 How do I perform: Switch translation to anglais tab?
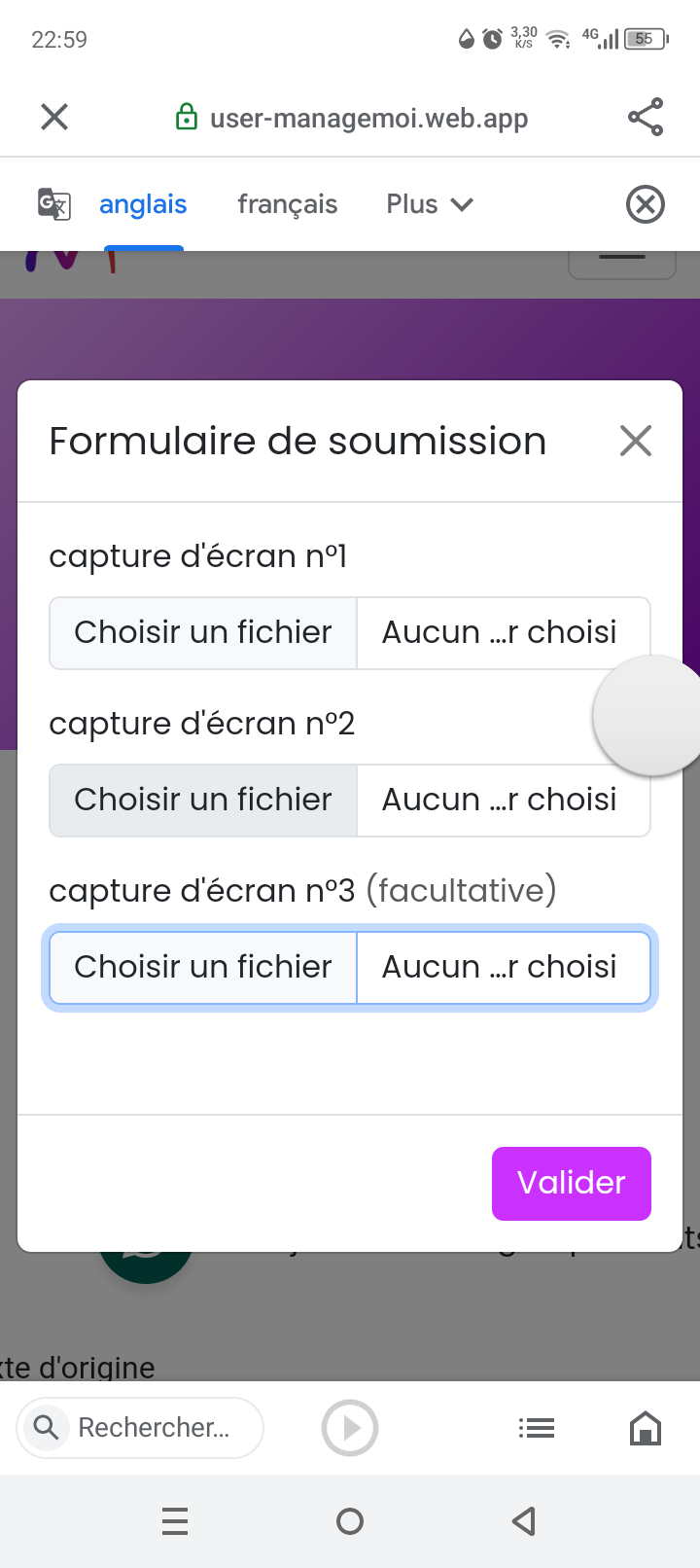143,204
